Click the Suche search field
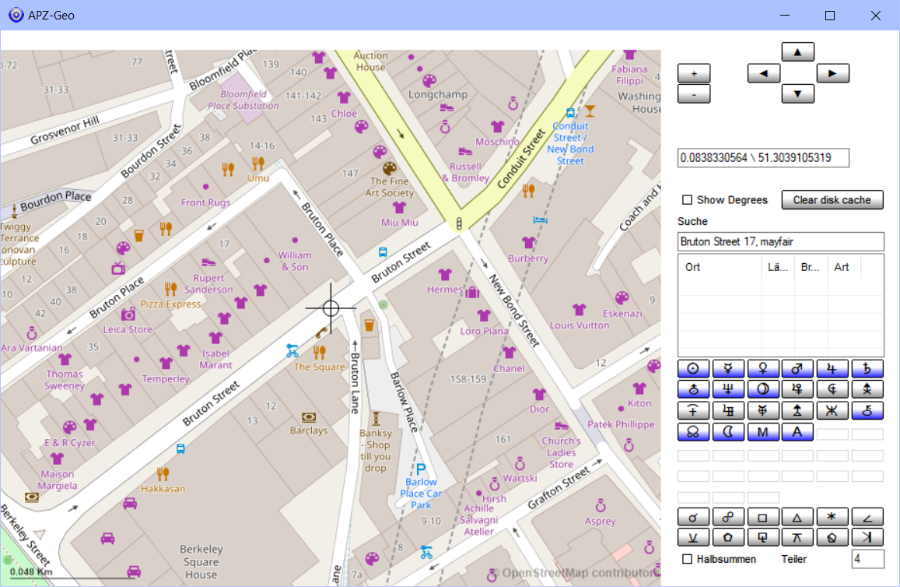This screenshot has width=900, height=587. (781, 242)
